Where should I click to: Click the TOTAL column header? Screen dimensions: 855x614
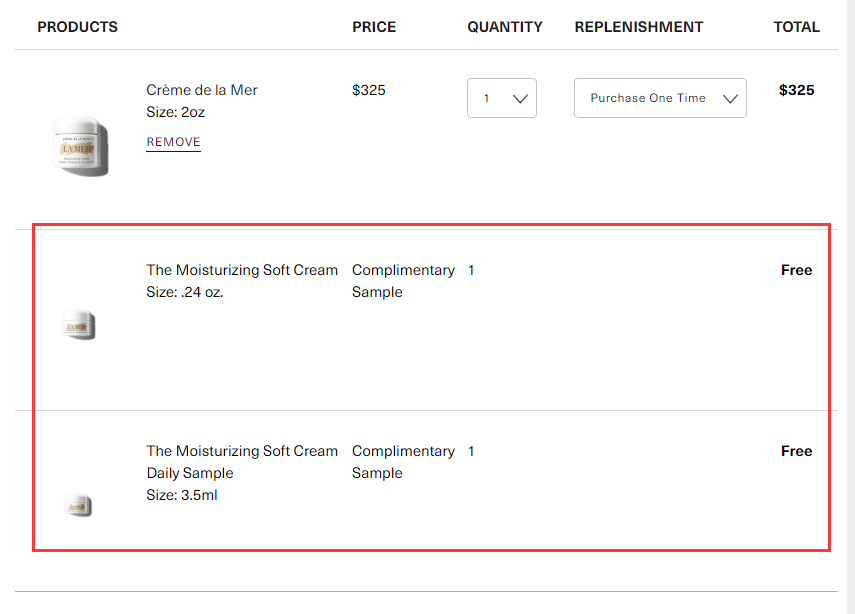(797, 27)
